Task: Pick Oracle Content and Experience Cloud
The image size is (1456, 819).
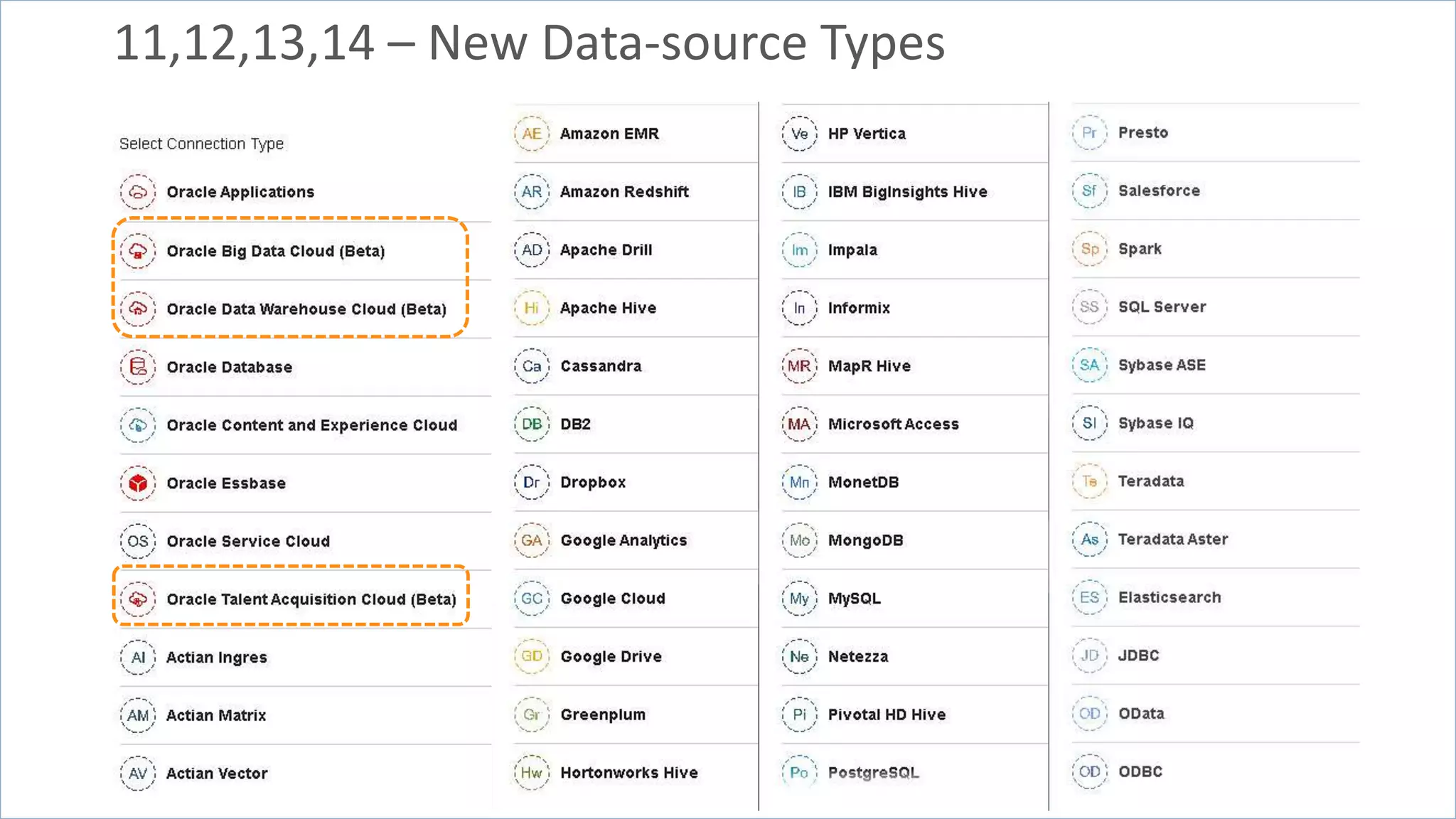Action: [x=311, y=425]
